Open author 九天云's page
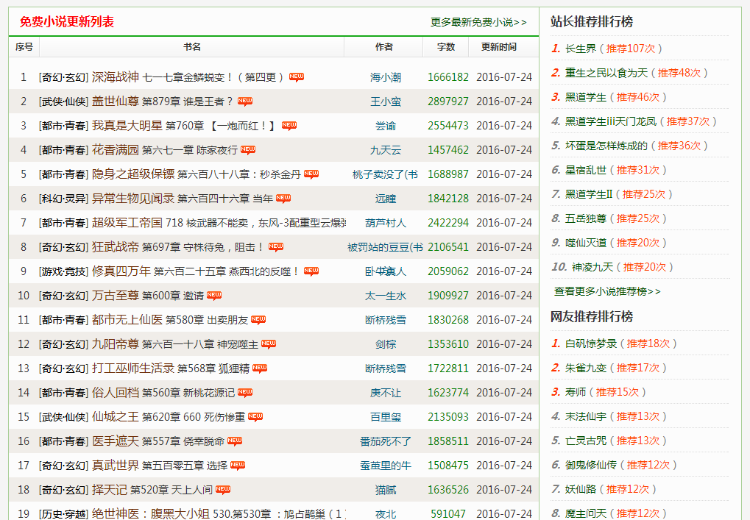Screen dimensions: 750x520 click(386, 150)
